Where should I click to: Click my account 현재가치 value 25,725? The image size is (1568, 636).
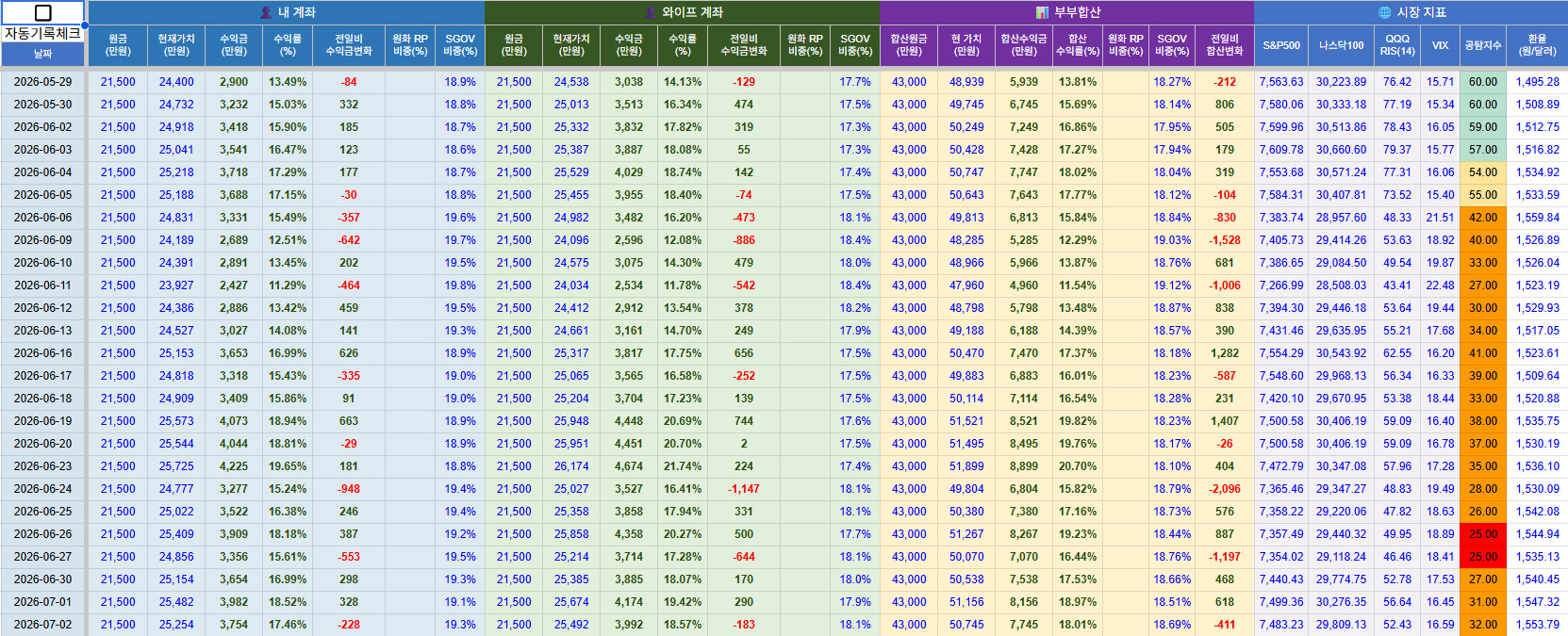coord(176,466)
